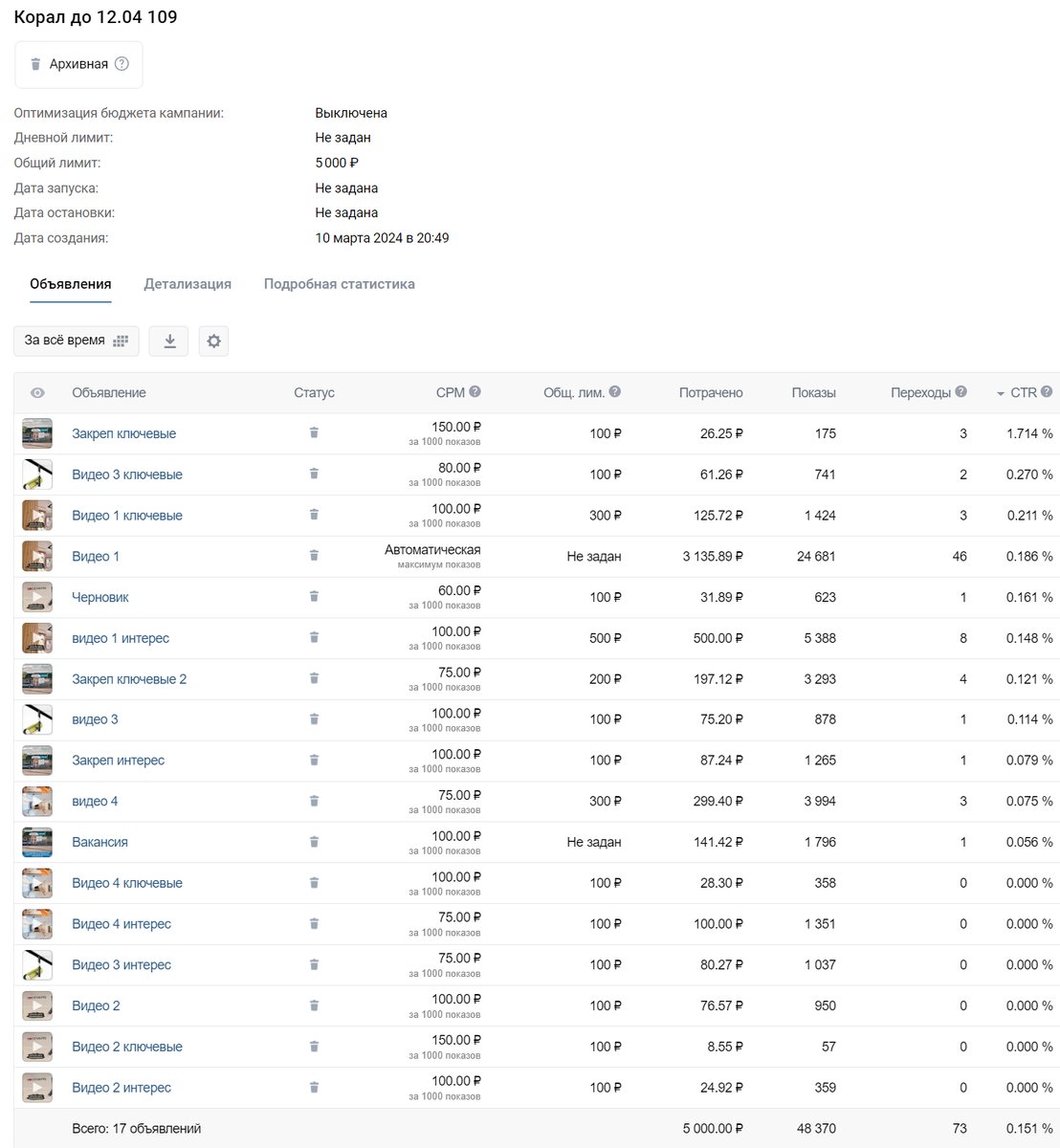Click thumbnail of Закреп ключевые ad
Image resolution: width=1060 pixels, height=1148 pixels.
[x=37, y=433]
